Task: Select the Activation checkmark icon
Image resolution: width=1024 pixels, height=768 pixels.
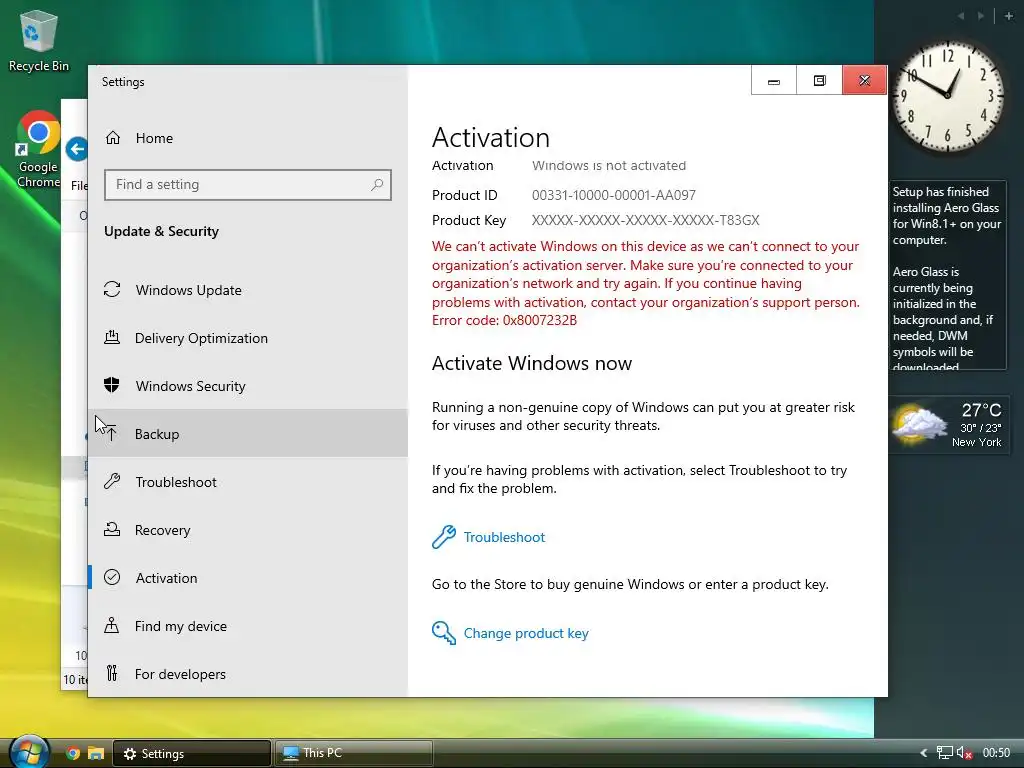Action: [112, 577]
